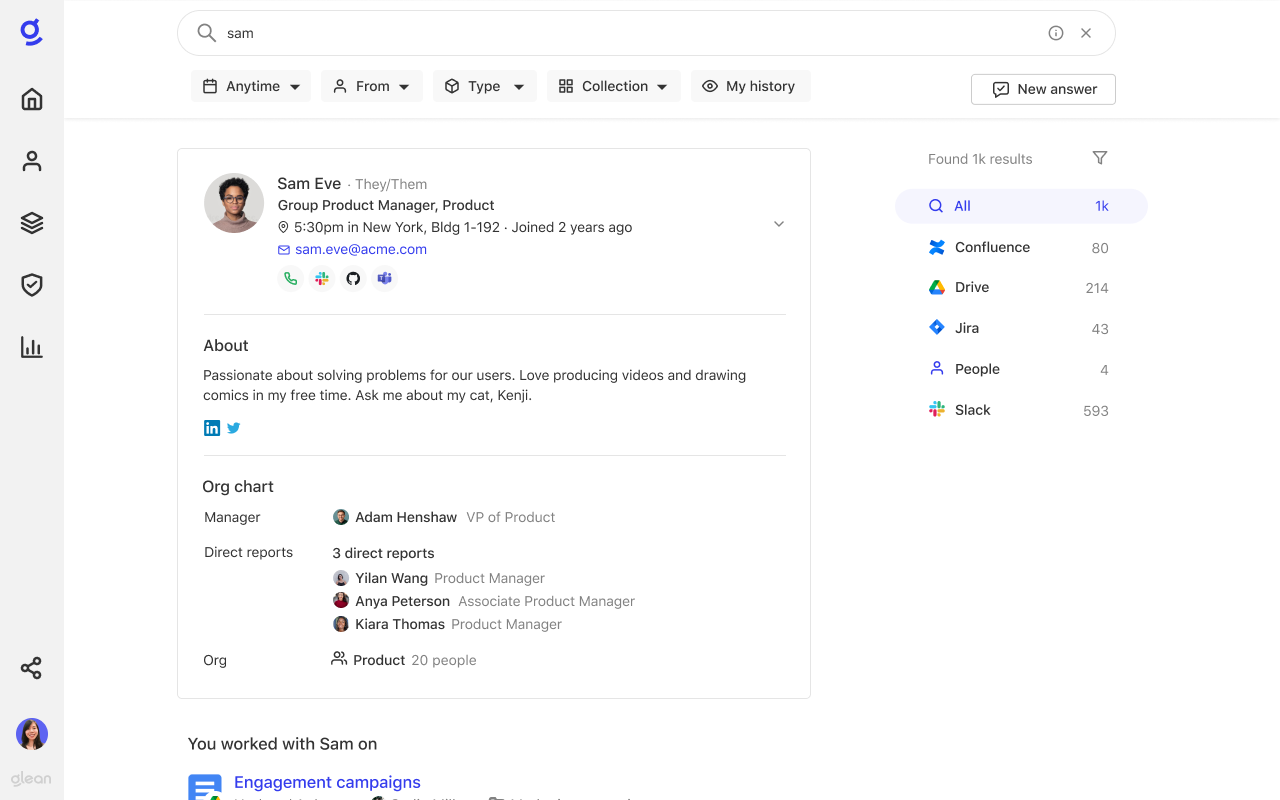1280x800 pixels.
Task: Open the shield verification icon in sidebar
Action: [x=31, y=285]
